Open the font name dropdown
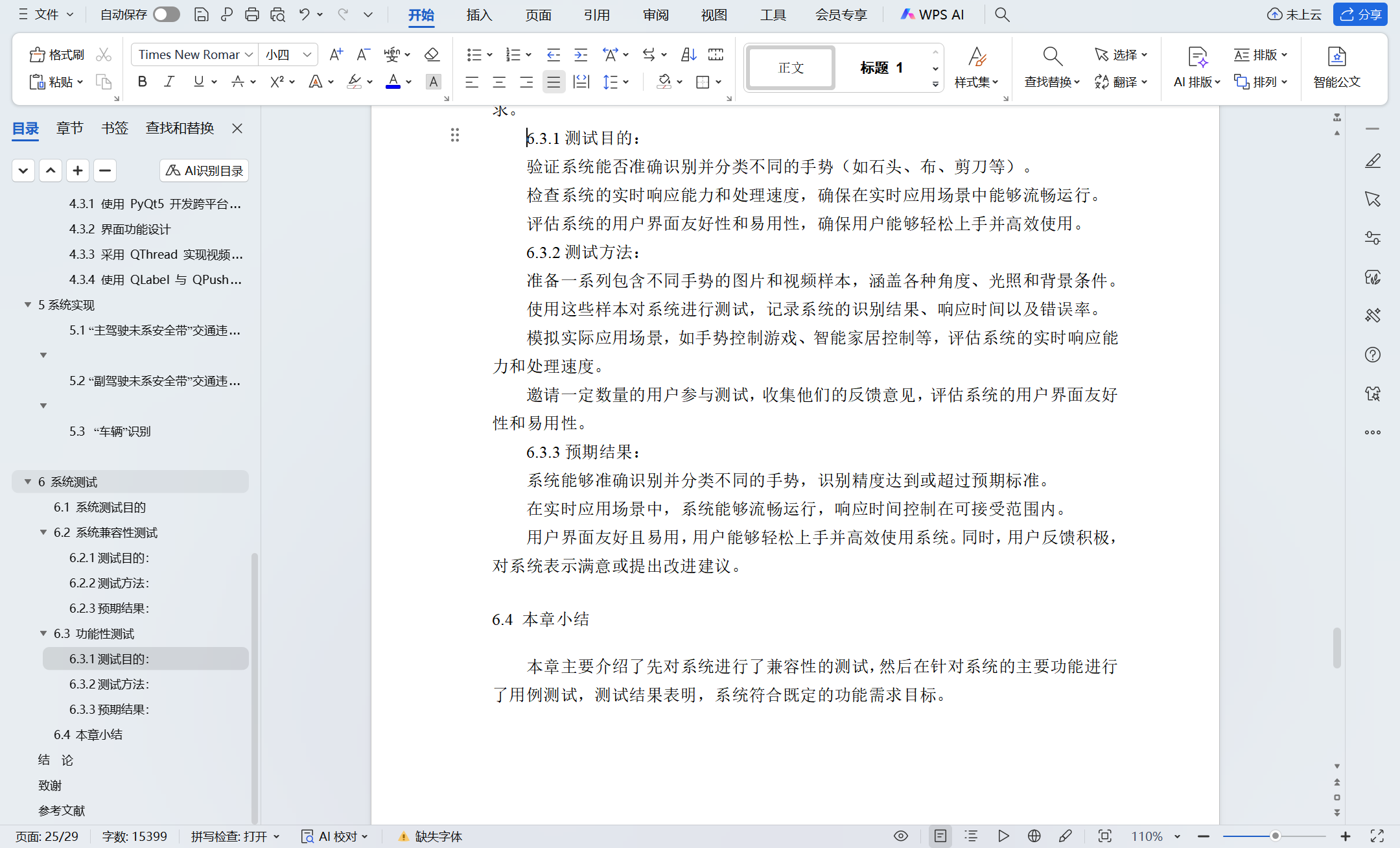The width and height of the screenshot is (1400, 848). [x=249, y=54]
